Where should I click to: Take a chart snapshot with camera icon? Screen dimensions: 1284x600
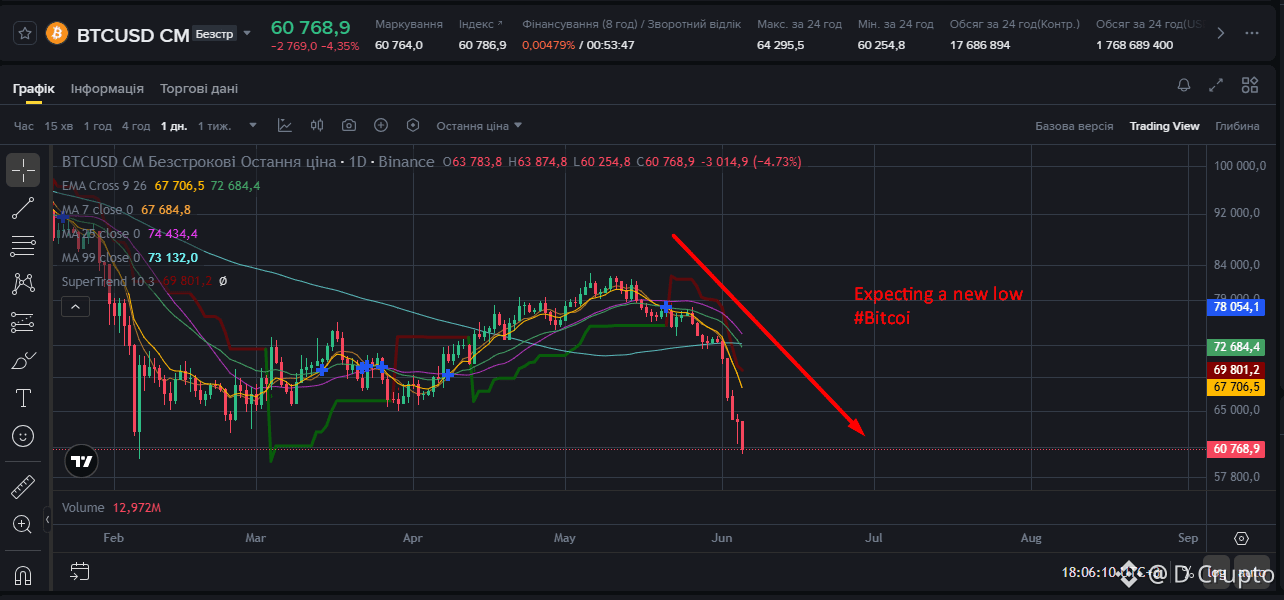tap(349, 126)
